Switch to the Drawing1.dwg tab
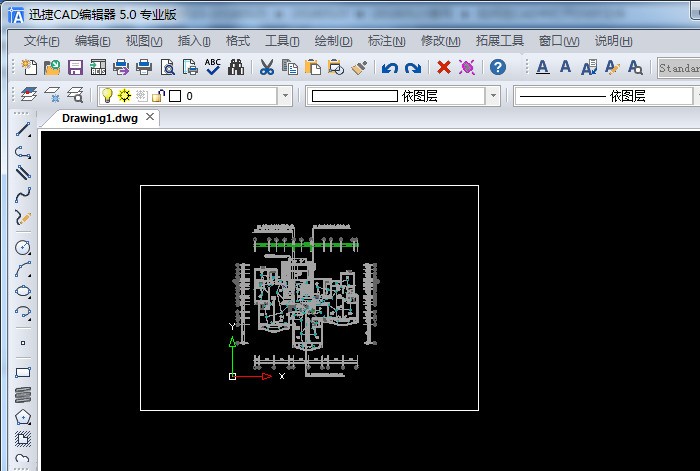700x471 pixels. (x=99, y=118)
